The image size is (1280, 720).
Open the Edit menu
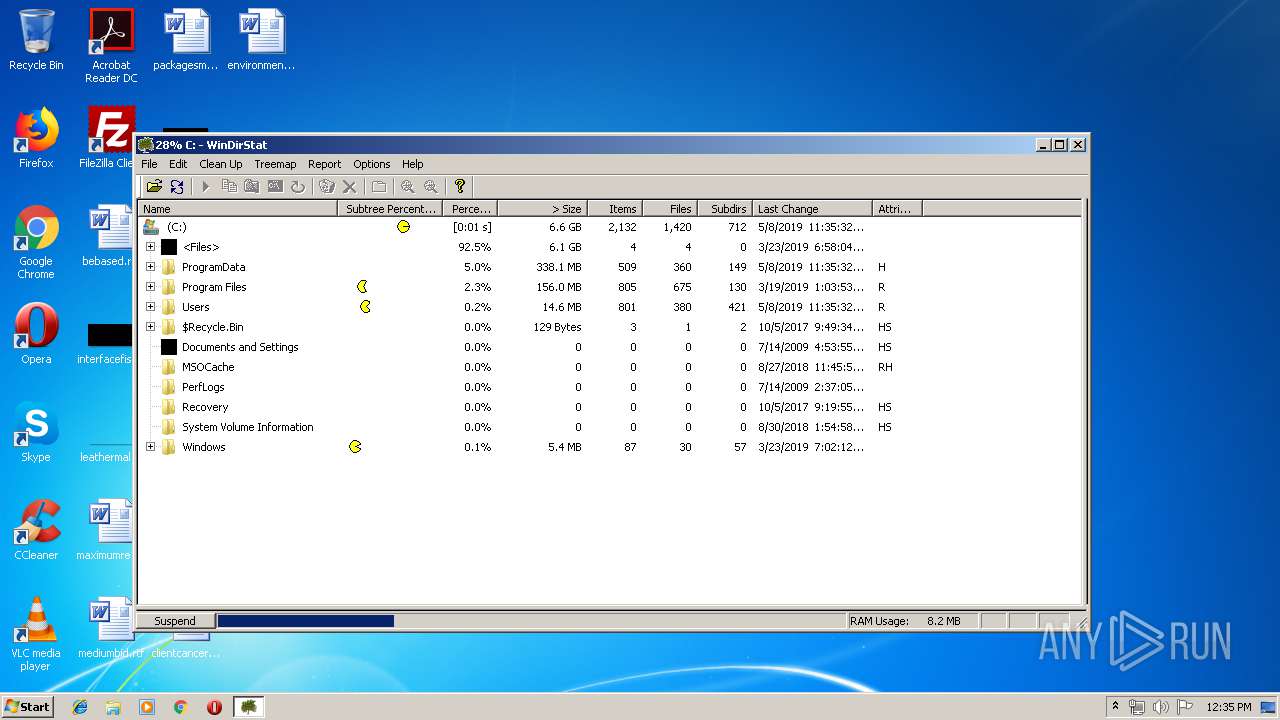[x=178, y=164]
